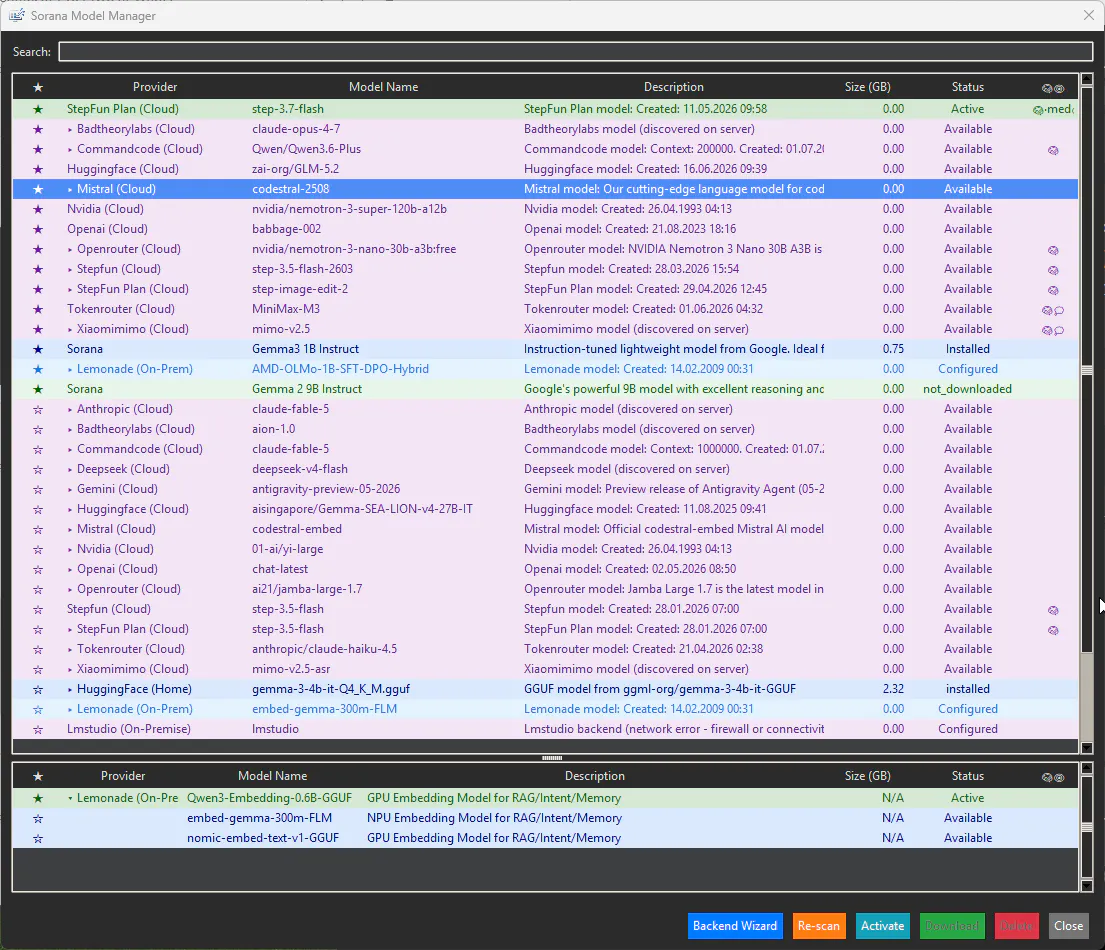Favorite the antigravity-preview-05-2026 model star
Viewport: 1105px width, 950px height.
click(x=38, y=489)
